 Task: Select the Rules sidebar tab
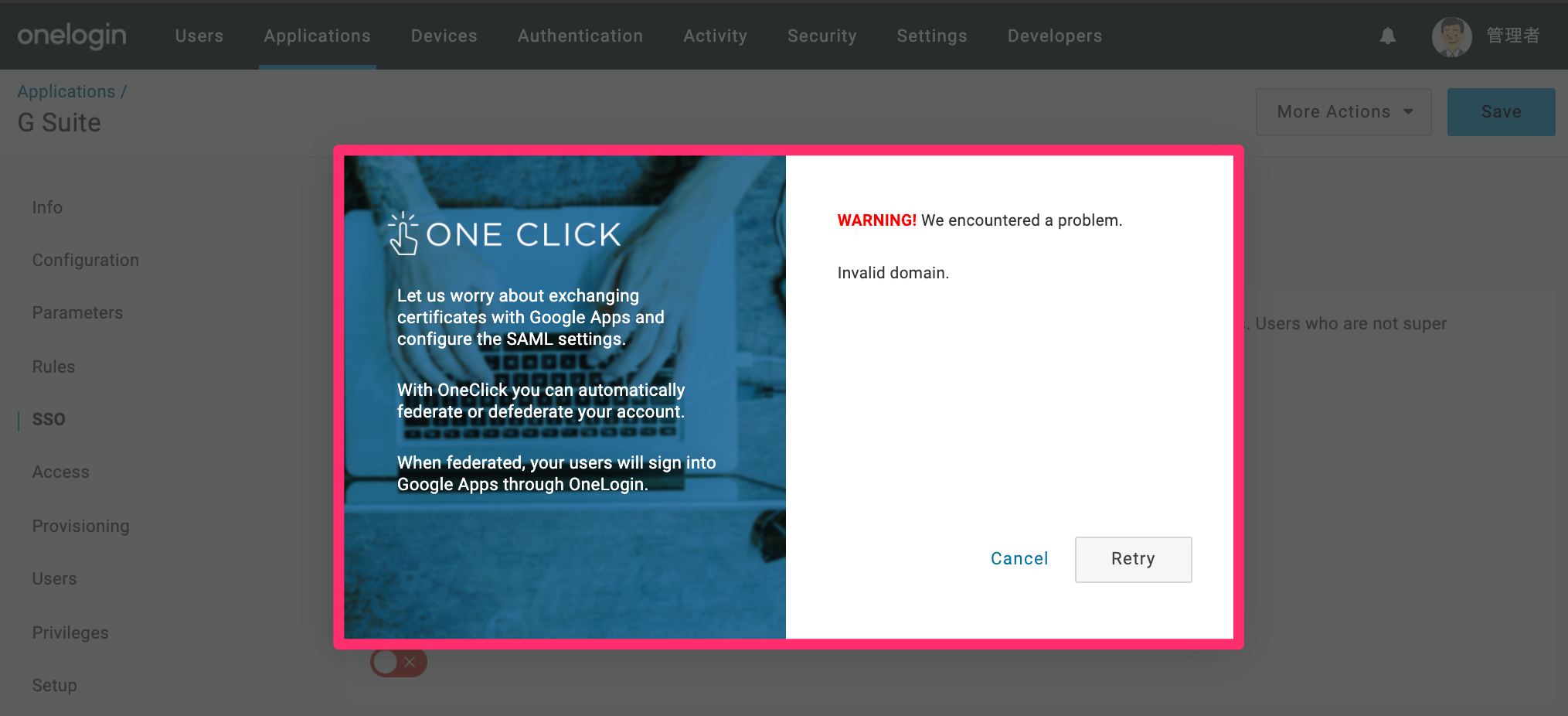point(53,367)
